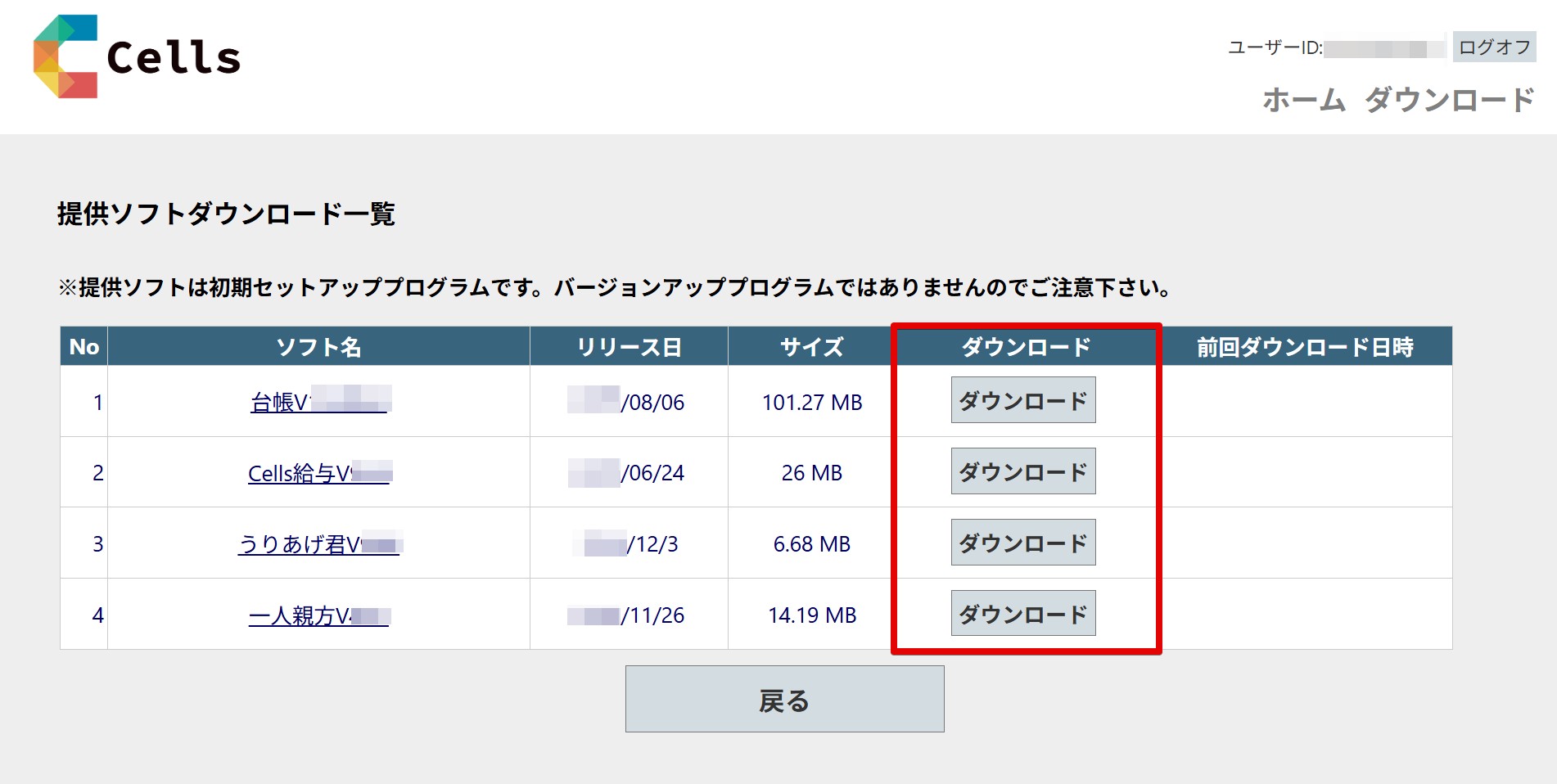
Task: Log off using the ログオフ button
Action: click(x=1494, y=47)
